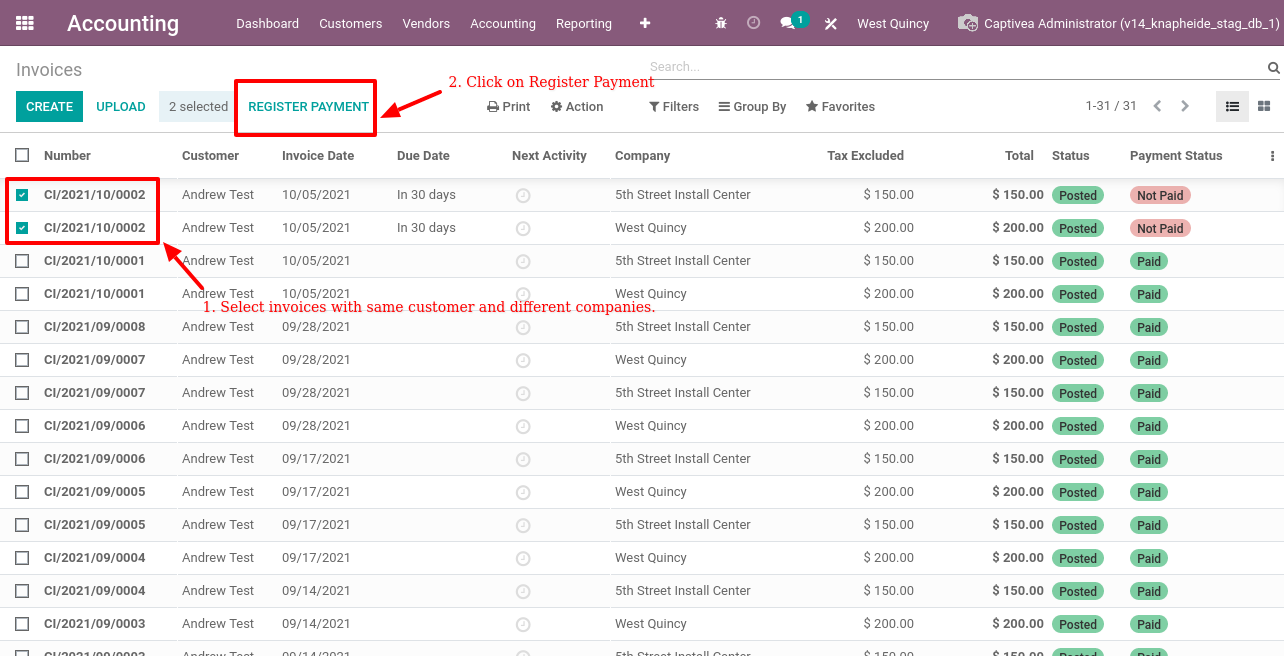Click activity clock for CI/2021/09/0006 West Quincy row

click(523, 427)
